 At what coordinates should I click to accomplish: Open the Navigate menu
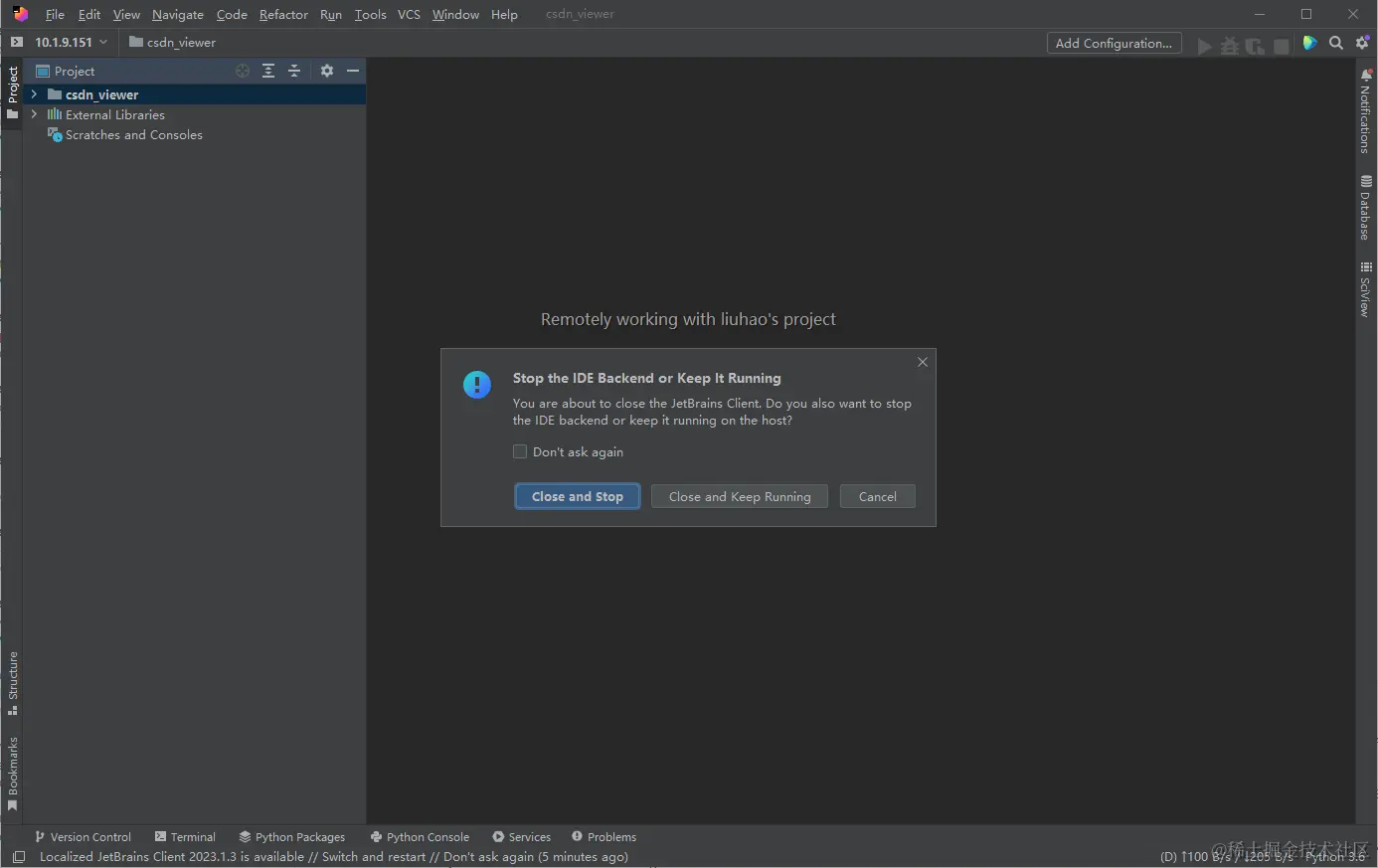(x=178, y=14)
